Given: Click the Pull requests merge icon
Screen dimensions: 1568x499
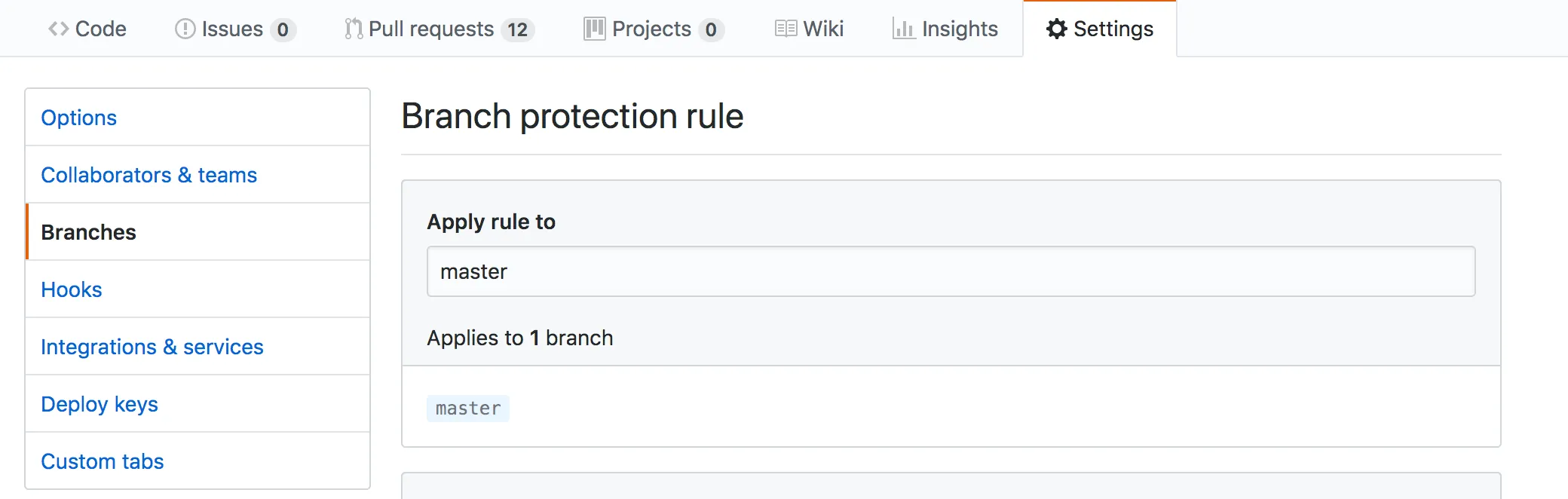Looking at the screenshot, I should pos(353,29).
